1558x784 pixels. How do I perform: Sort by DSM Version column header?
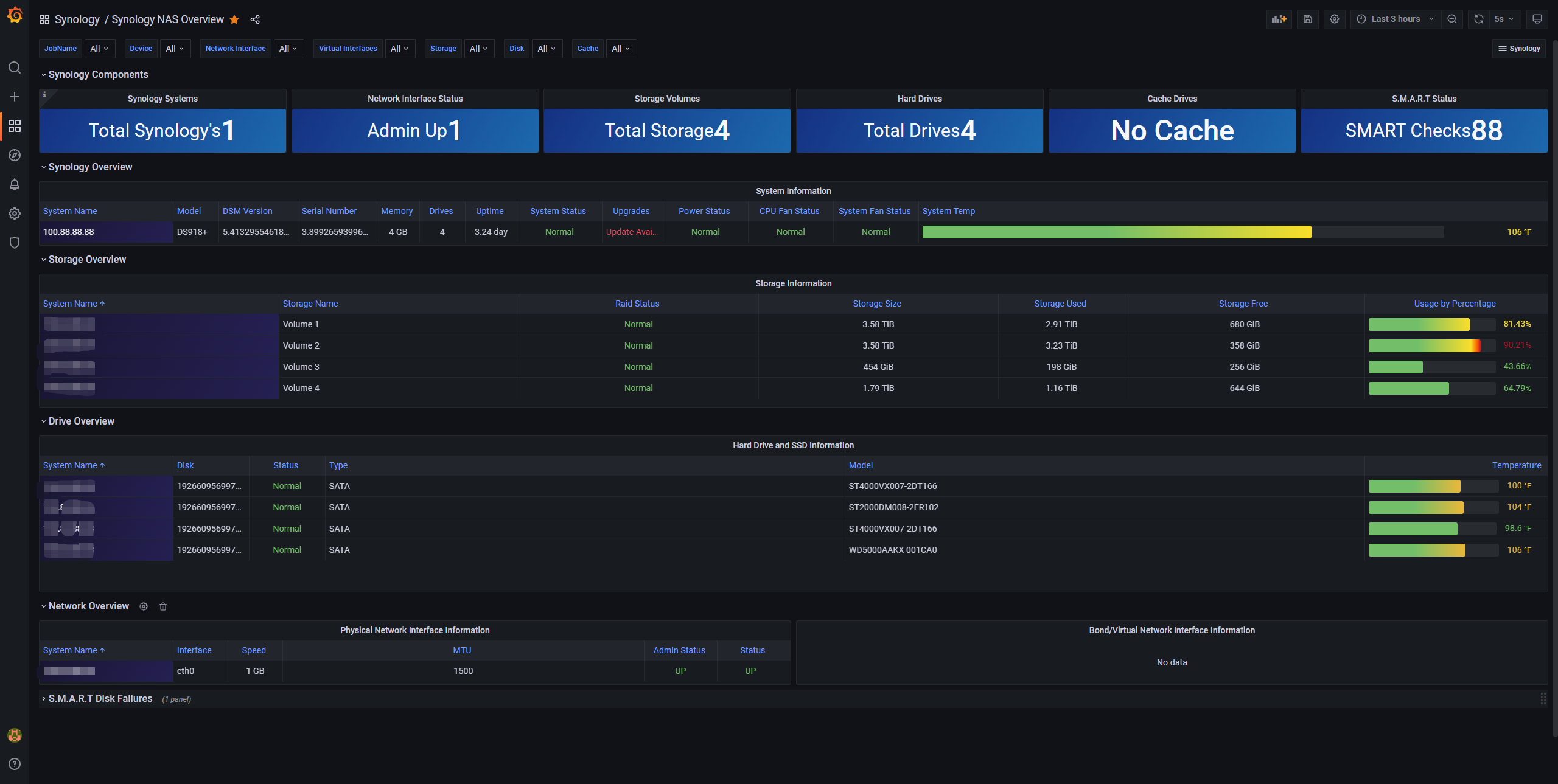247,211
